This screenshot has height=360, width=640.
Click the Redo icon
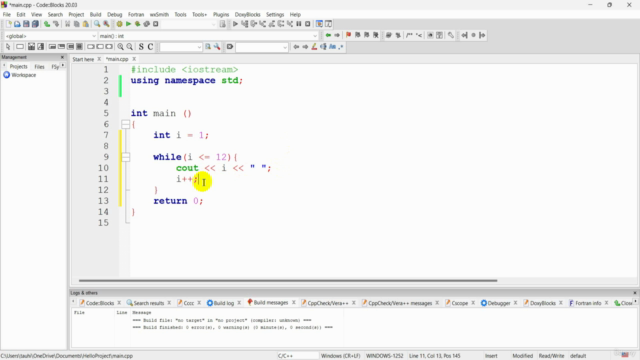tap(56, 24)
